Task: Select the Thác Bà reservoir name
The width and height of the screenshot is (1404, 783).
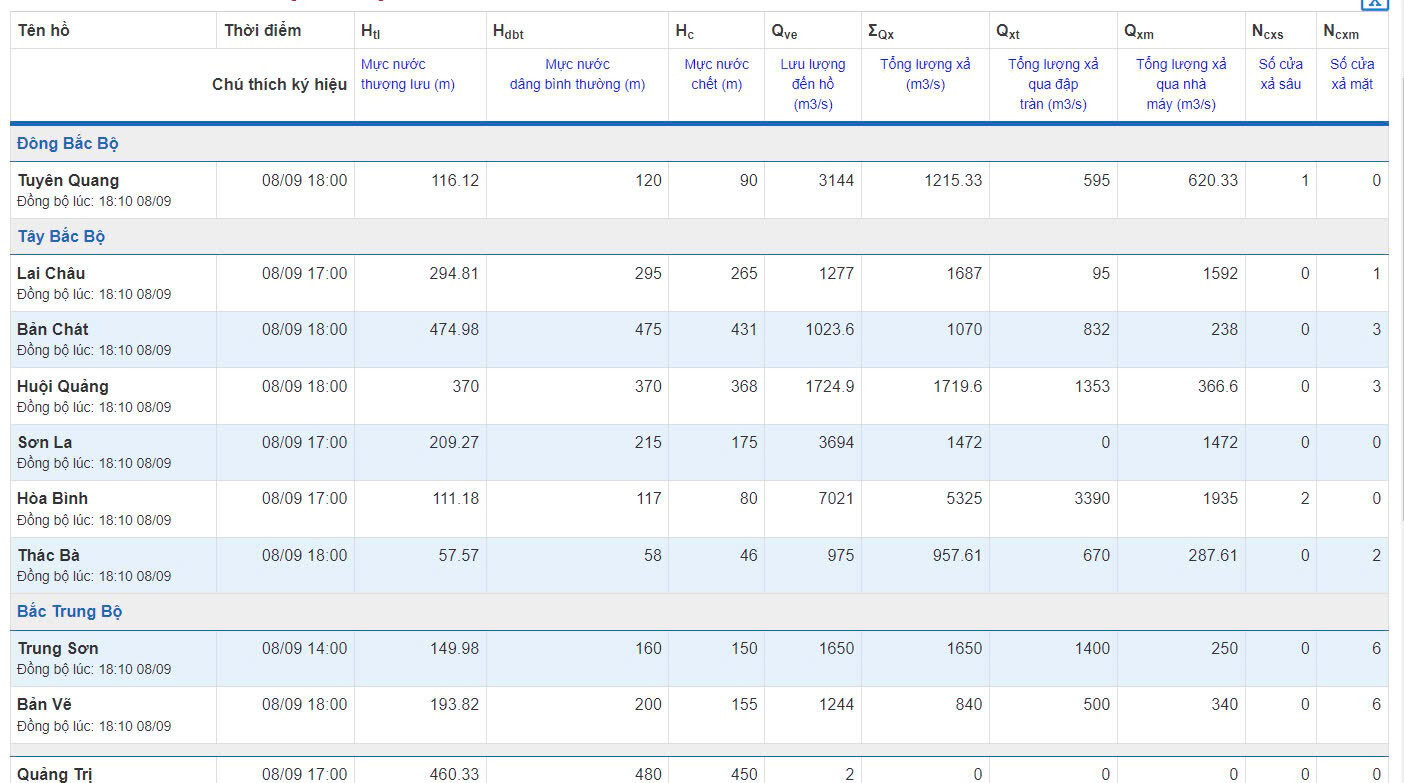Action: pos(48,556)
